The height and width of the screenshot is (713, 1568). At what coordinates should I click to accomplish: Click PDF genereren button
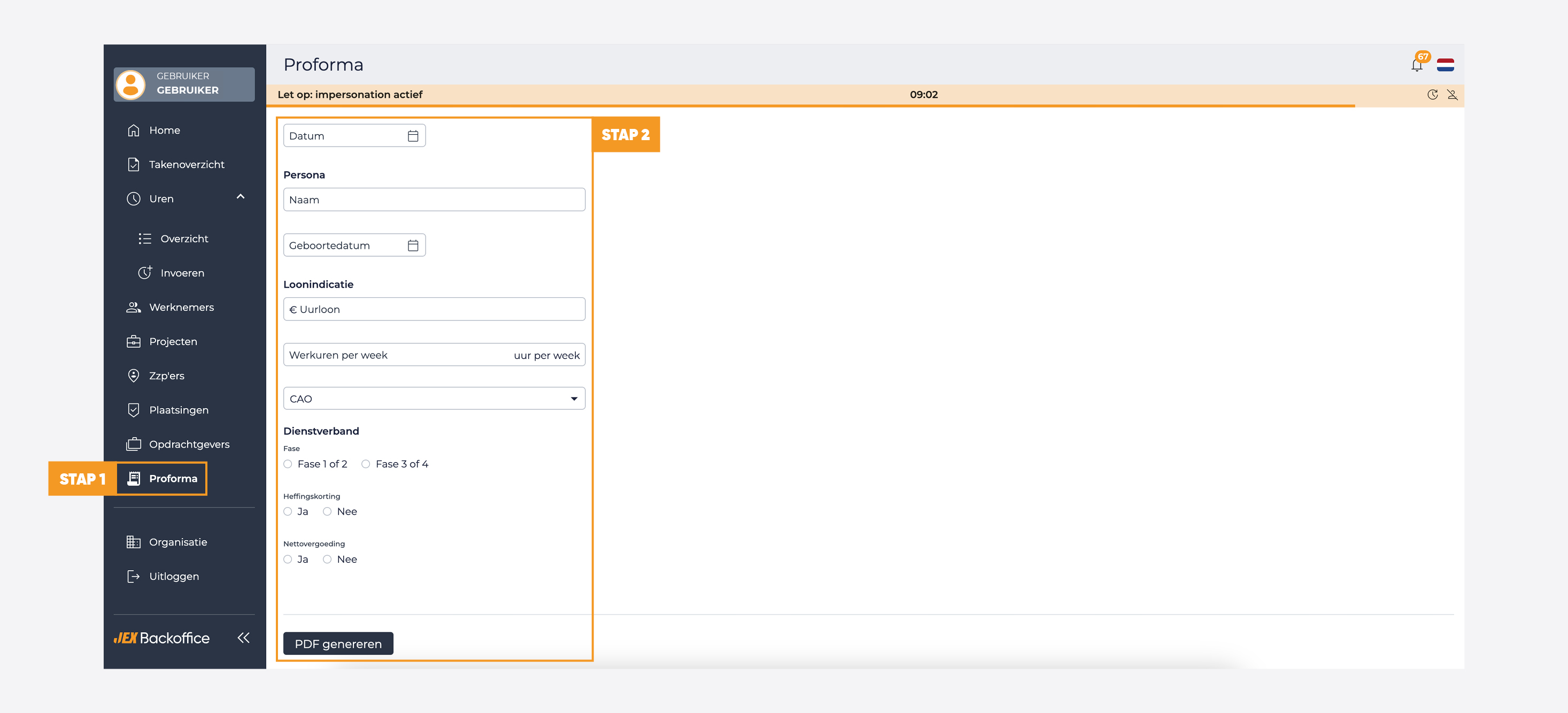[338, 643]
